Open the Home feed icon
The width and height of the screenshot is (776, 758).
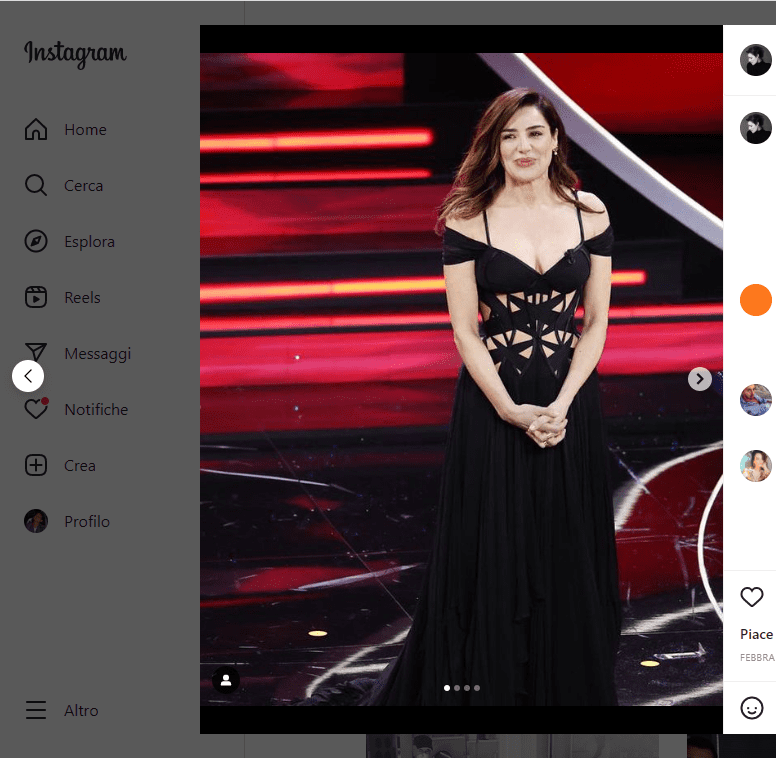(36, 130)
